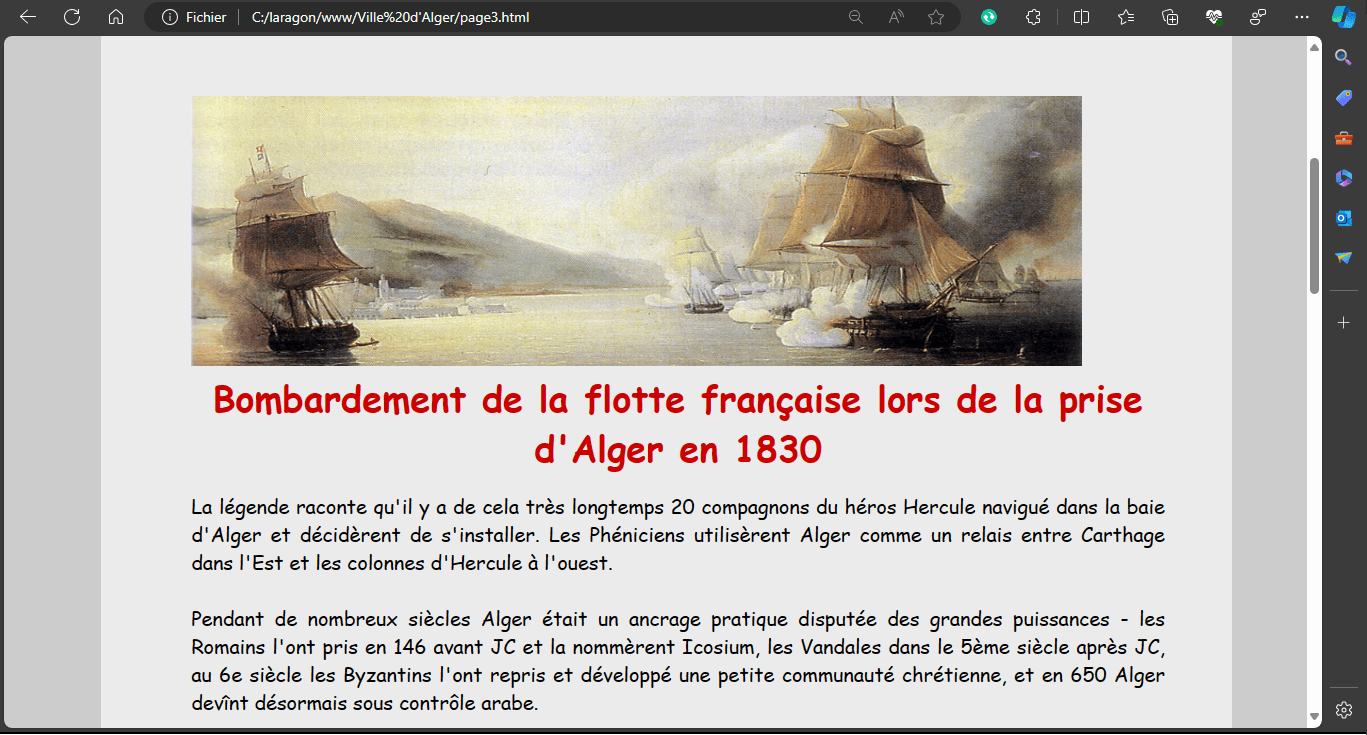Launch Copilot from the toolbar
Screen dimensions: 1367x735
pyautogui.click(x=1343, y=17)
